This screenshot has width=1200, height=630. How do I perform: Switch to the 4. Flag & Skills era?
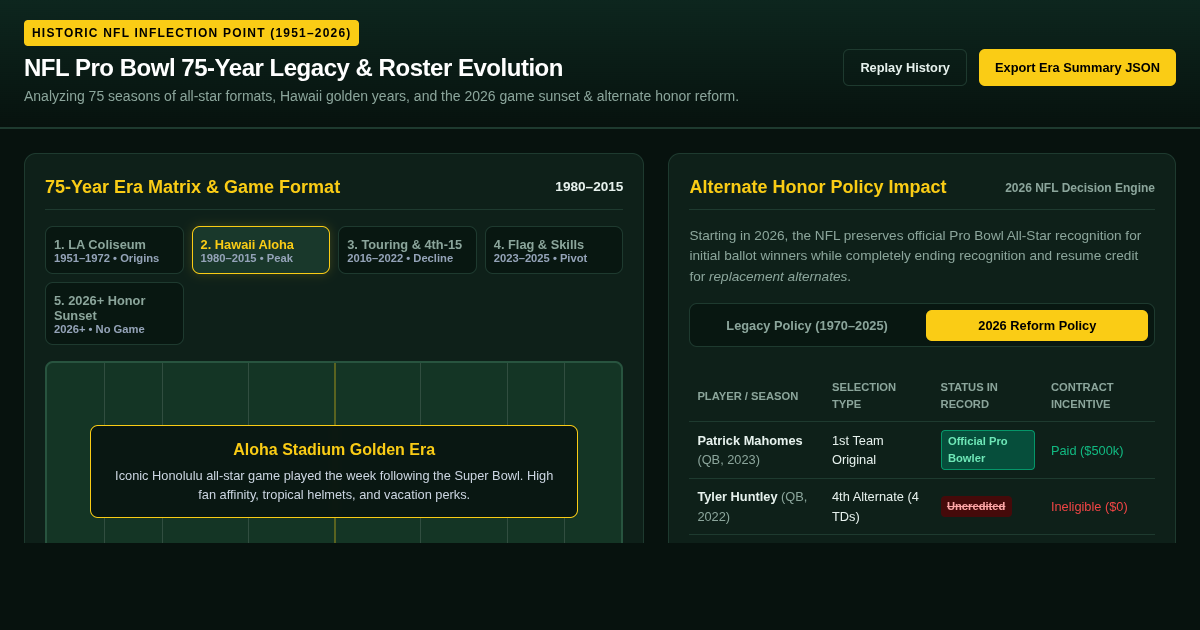coord(554,250)
